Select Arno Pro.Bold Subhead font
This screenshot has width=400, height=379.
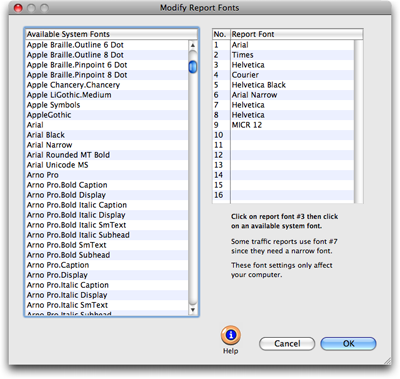(x=107, y=255)
